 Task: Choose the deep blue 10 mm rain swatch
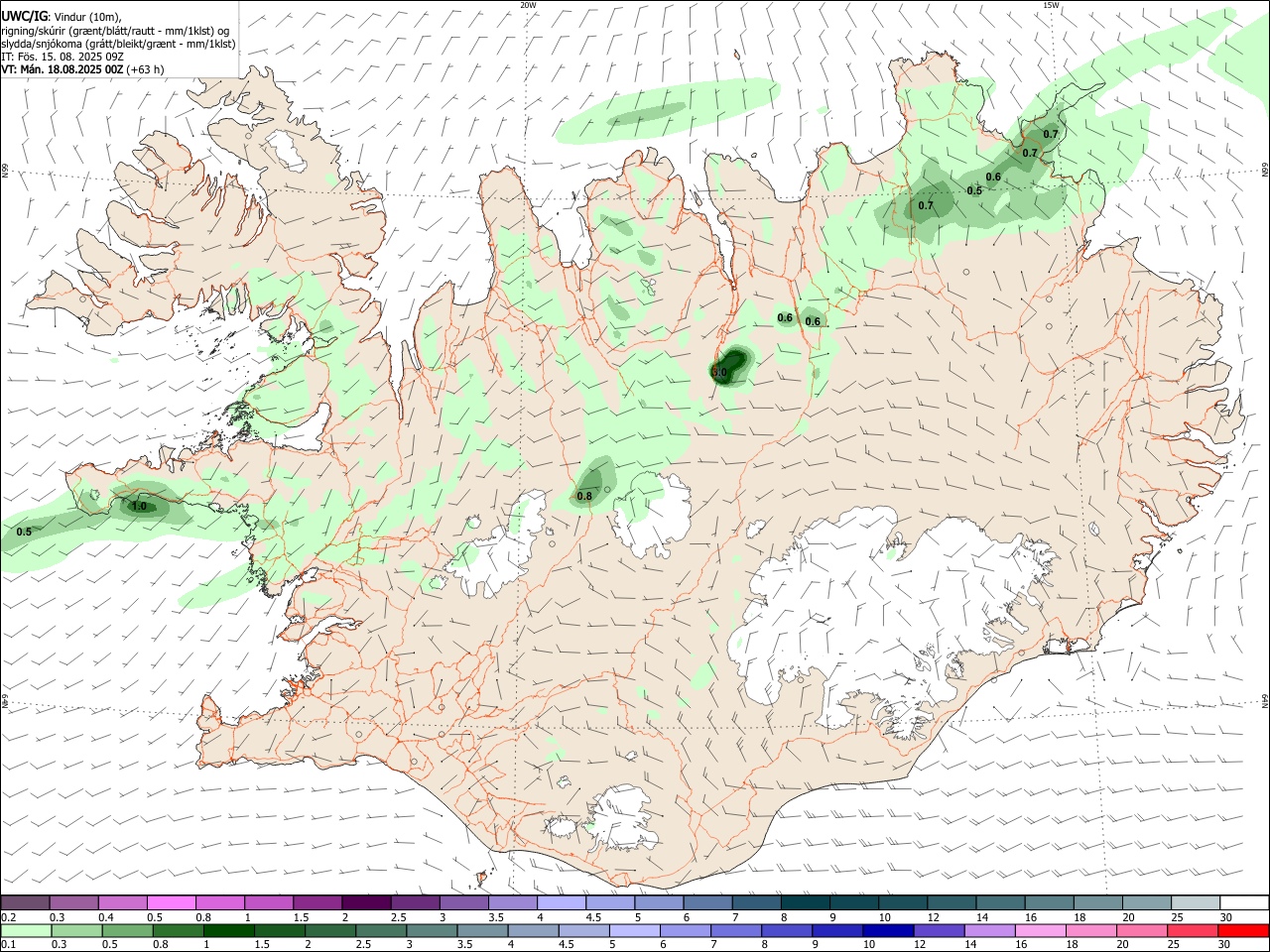click(x=888, y=930)
